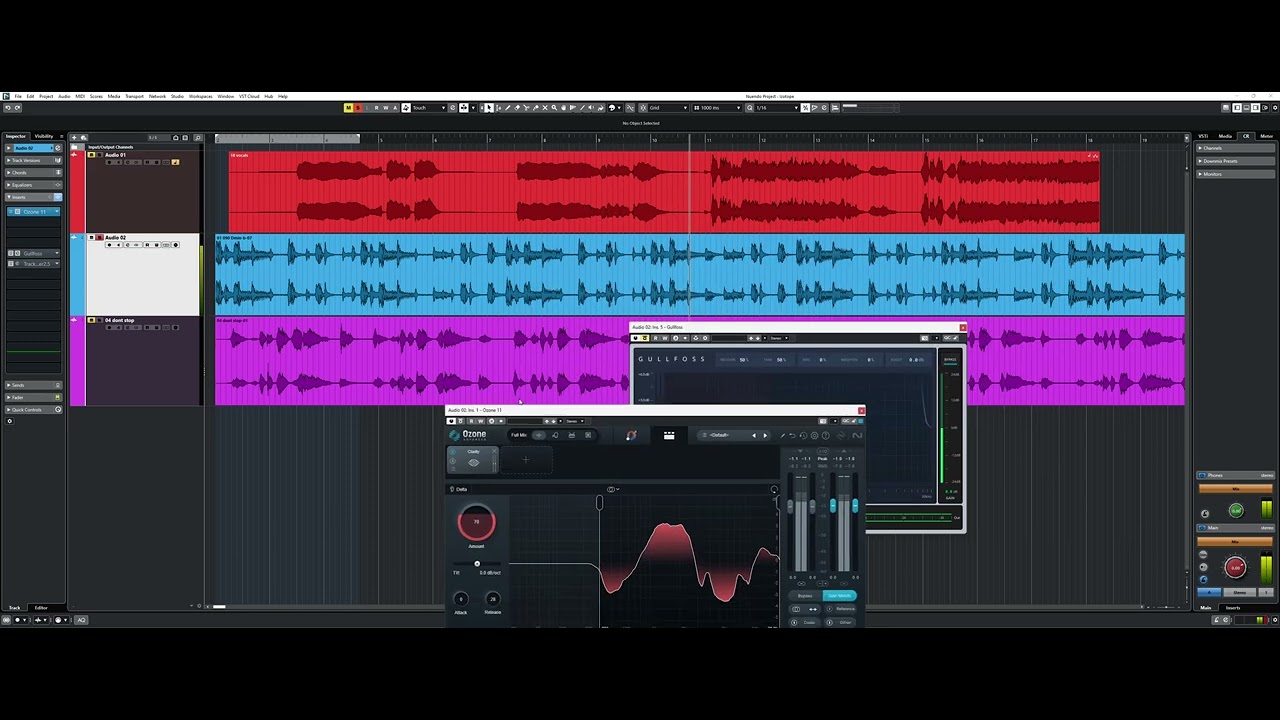Click the Reference button in Ozone
The width and height of the screenshot is (1280, 720).
click(840, 609)
